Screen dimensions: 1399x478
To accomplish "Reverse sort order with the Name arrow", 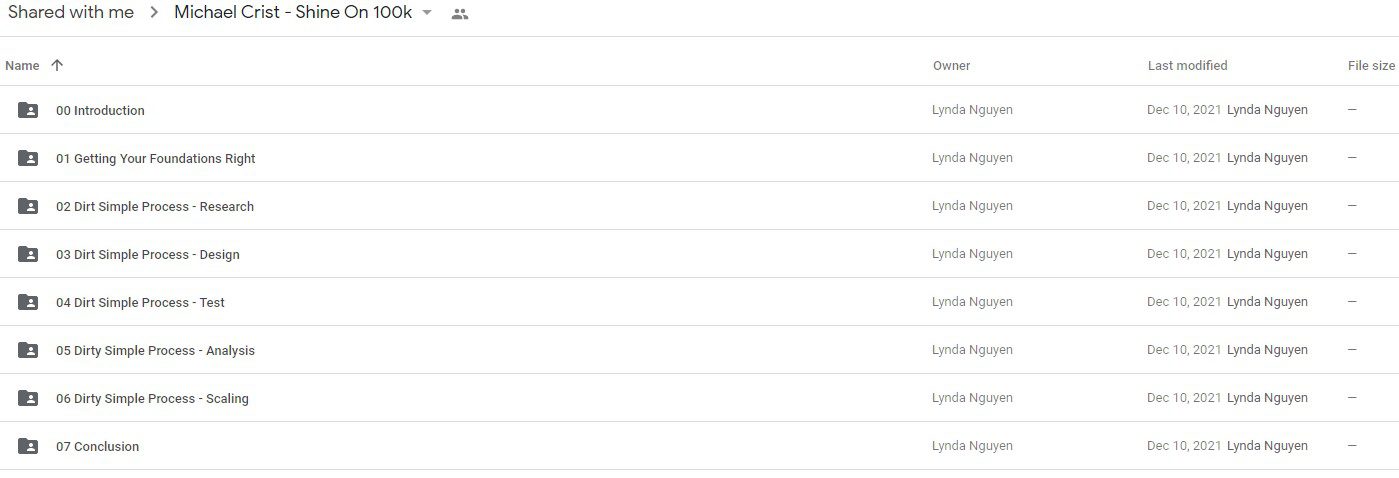I will pos(57,65).
